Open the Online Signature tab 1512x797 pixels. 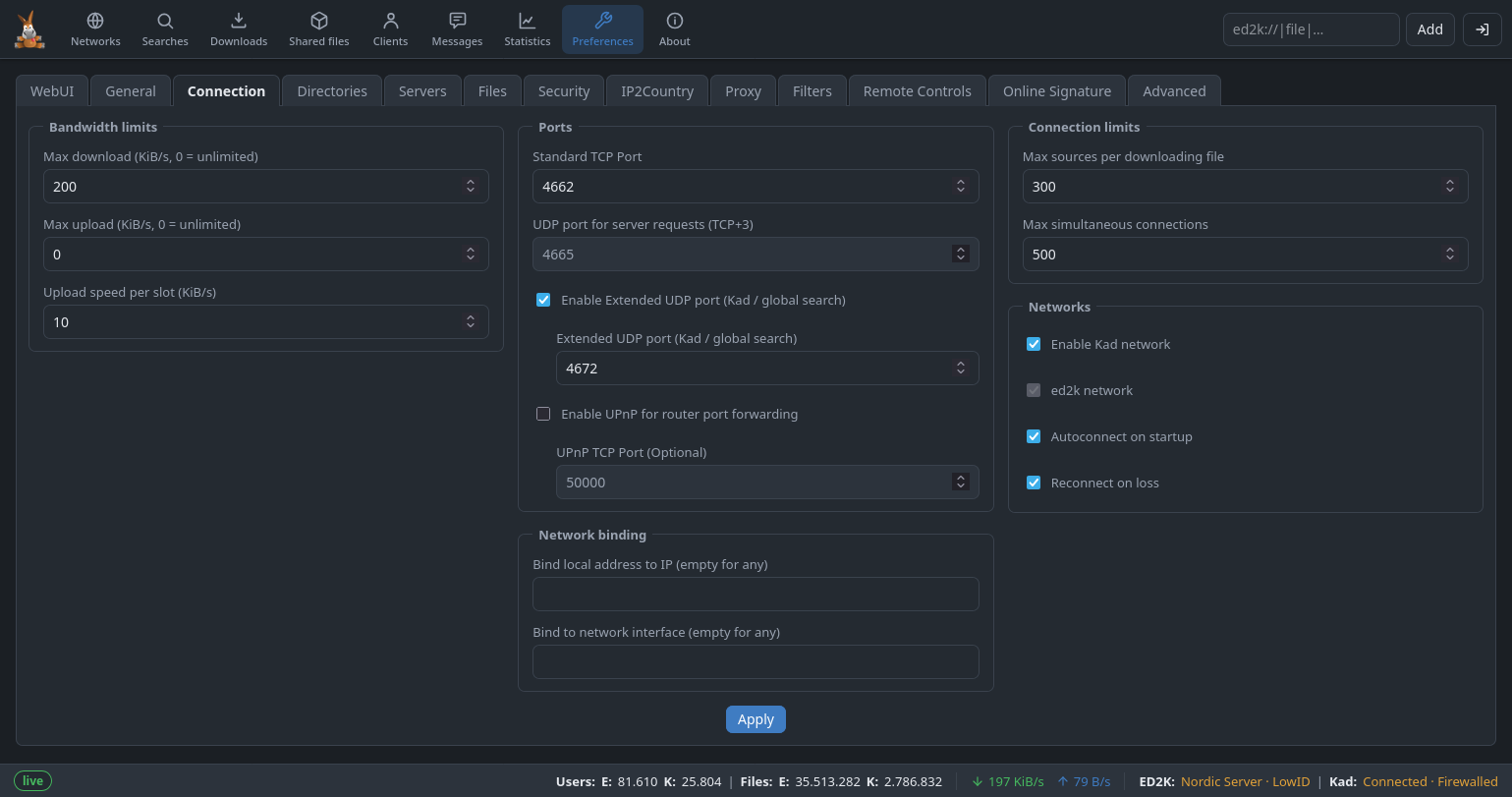(1057, 90)
